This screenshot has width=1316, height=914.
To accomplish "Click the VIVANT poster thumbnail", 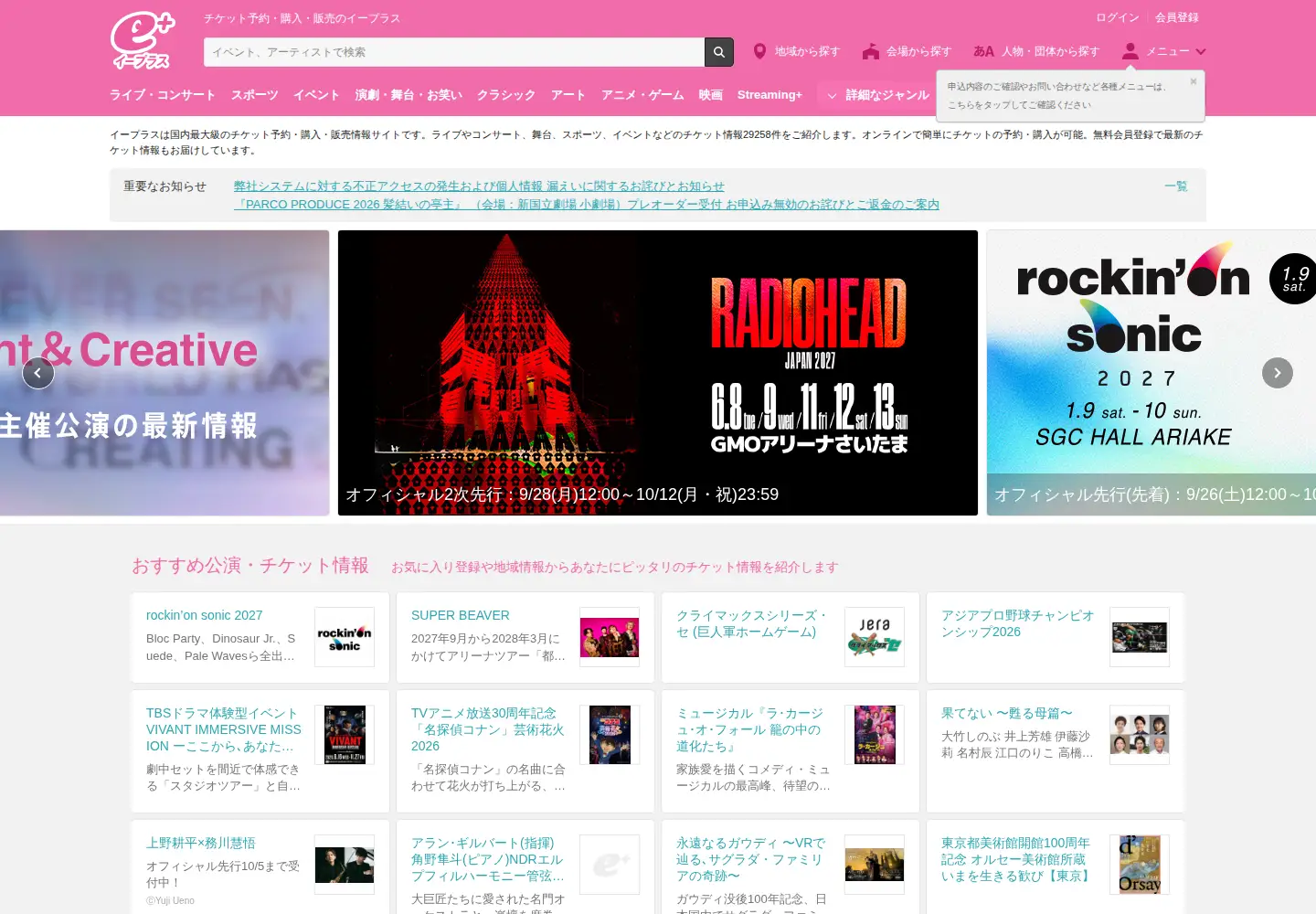I will click(345, 735).
